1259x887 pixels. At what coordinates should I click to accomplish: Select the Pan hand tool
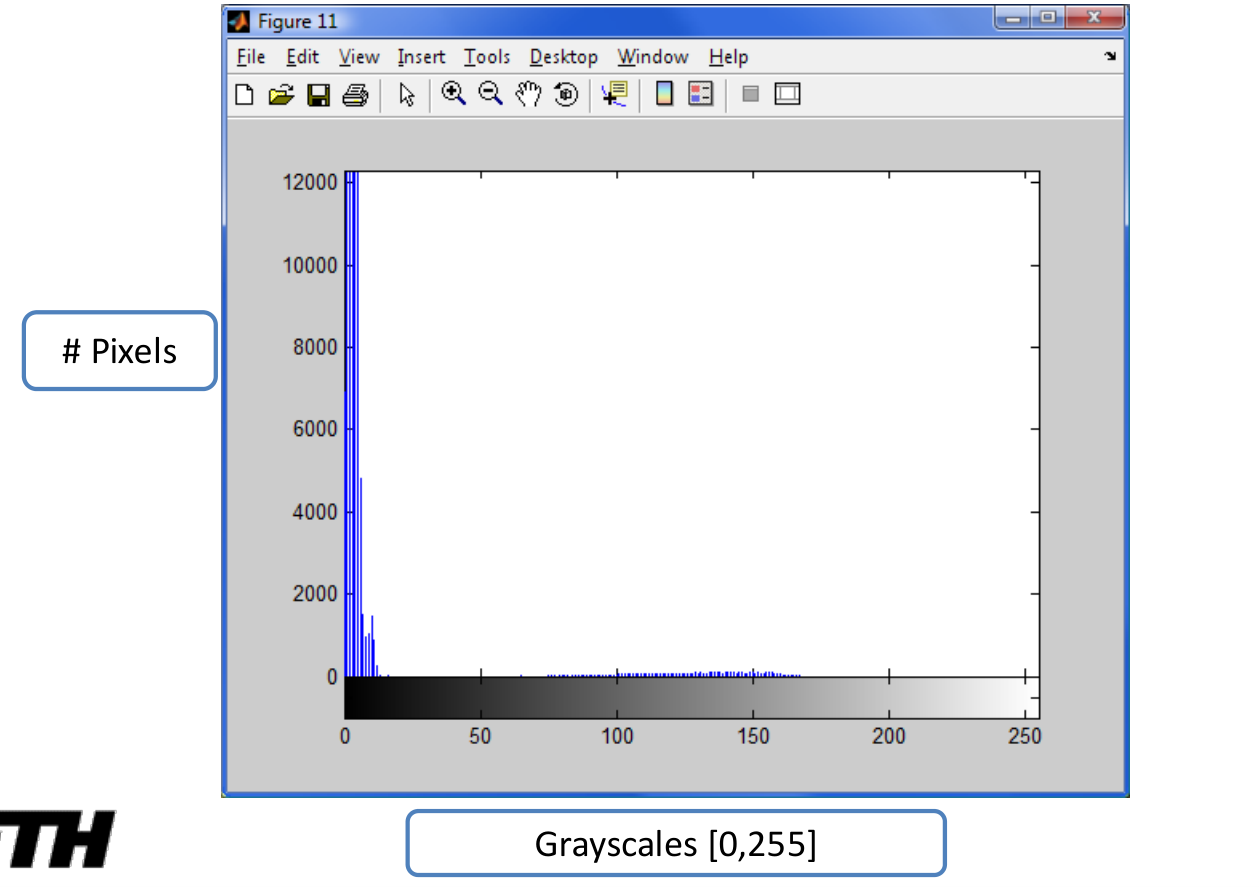click(x=528, y=94)
